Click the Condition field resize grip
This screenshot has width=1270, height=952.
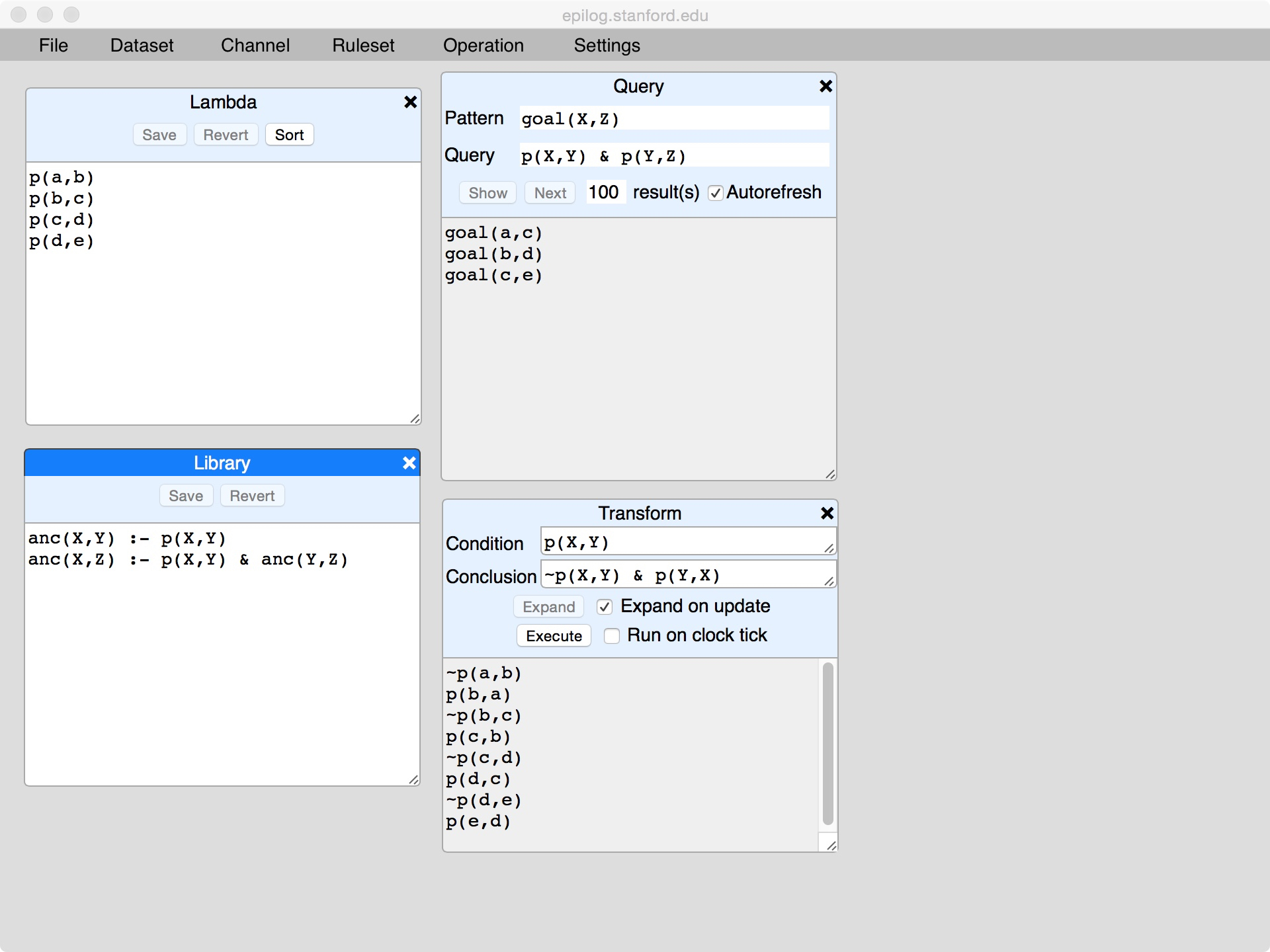click(x=829, y=548)
